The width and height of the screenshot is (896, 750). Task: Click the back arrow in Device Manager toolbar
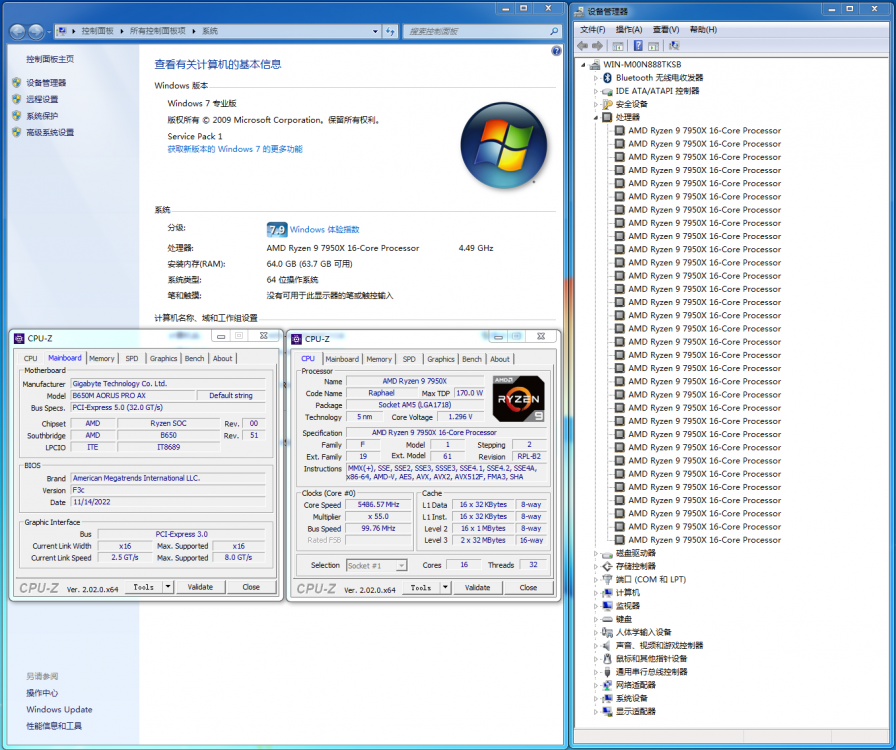(x=583, y=44)
